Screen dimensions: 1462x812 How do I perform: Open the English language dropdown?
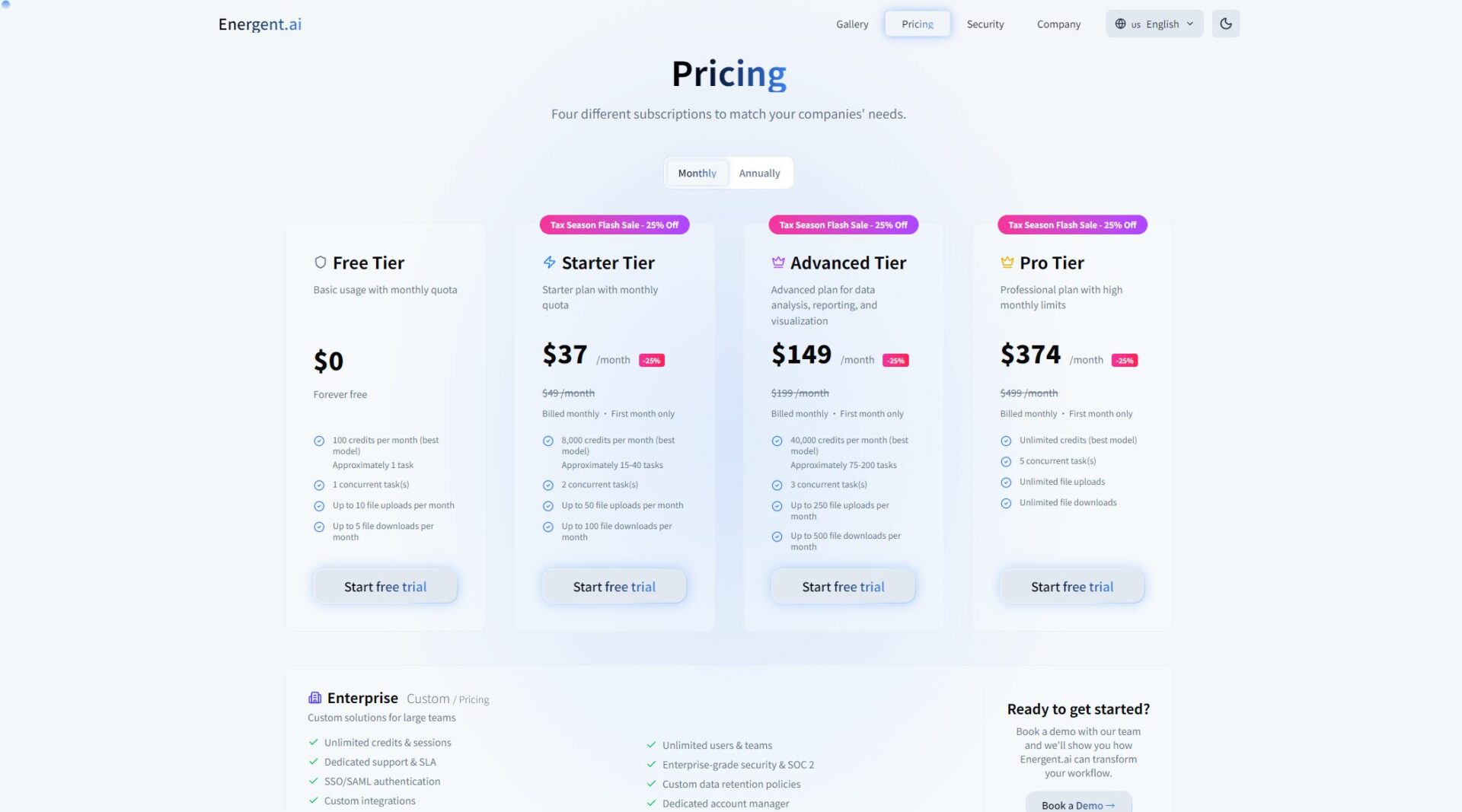click(x=1154, y=24)
